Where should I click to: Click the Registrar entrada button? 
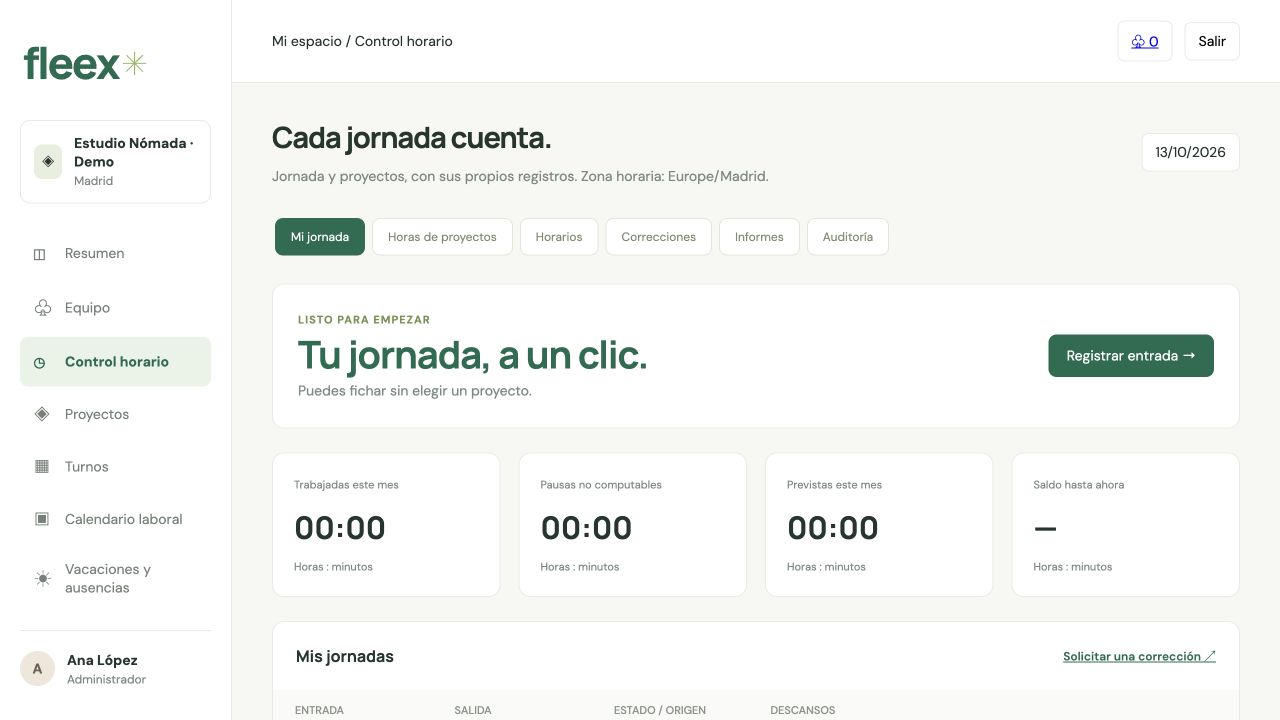tap(1131, 356)
